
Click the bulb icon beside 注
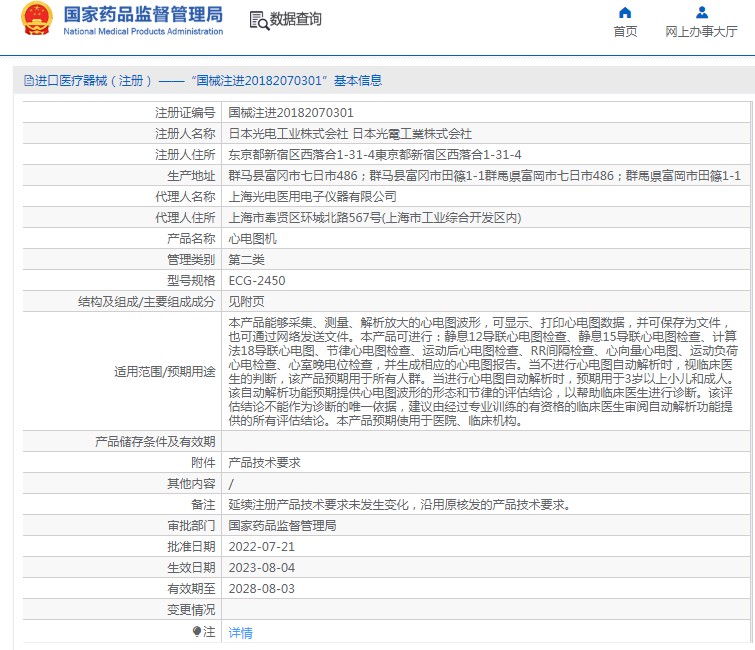(x=196, y=631)
